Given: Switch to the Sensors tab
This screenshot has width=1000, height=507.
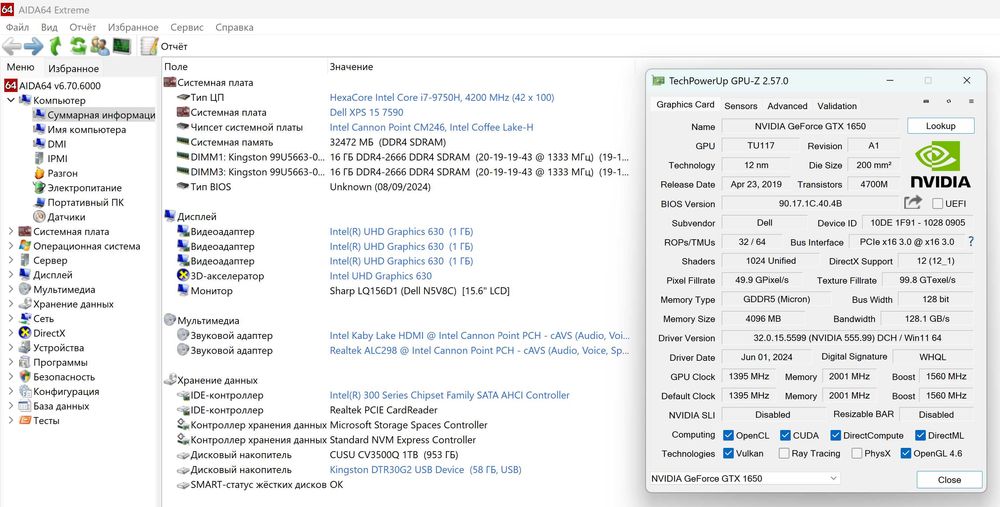Looking at the screenshot, I should tap(740, 105).
